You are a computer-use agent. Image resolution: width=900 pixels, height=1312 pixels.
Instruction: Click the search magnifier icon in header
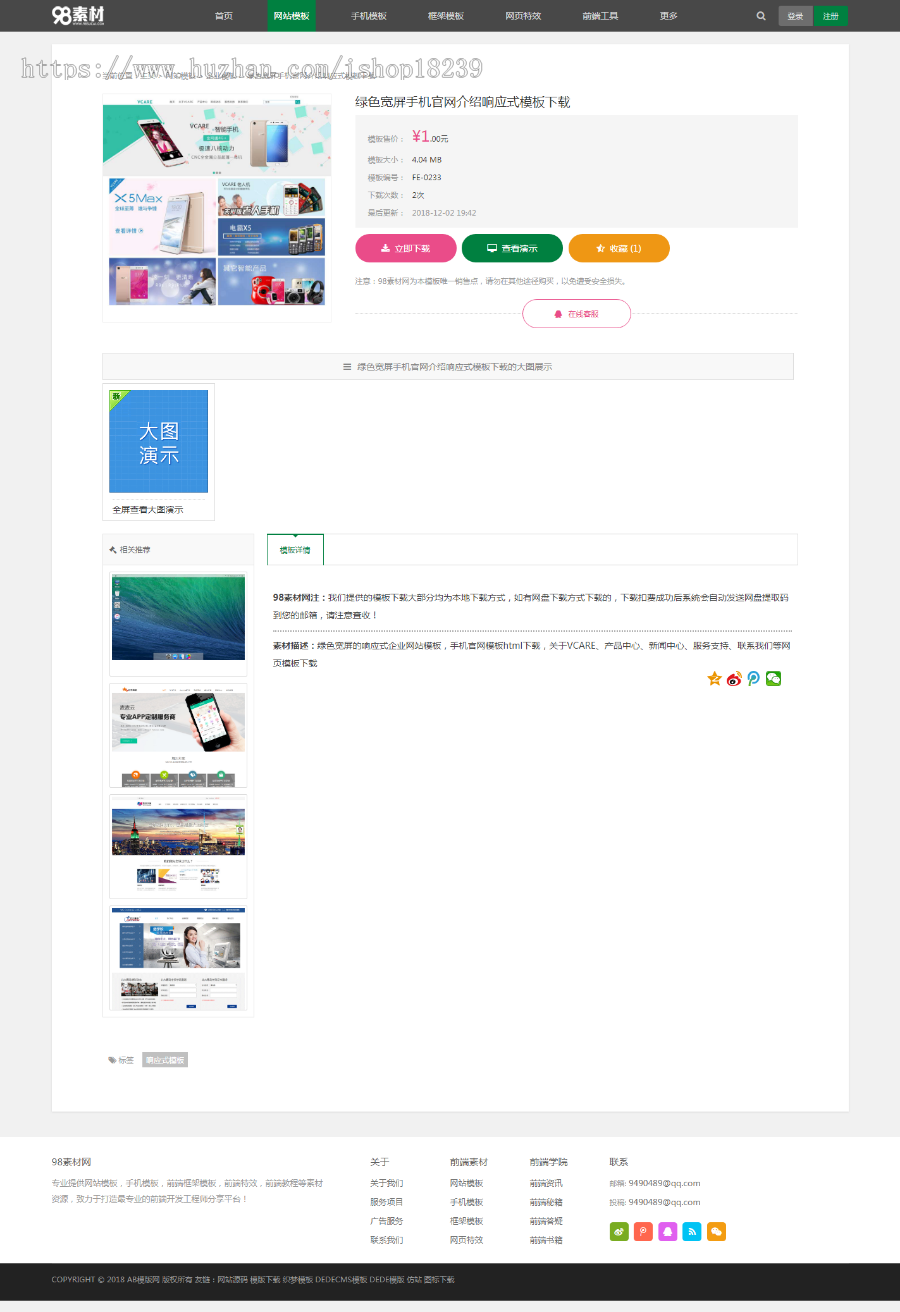pyautogui.click(x=761, y=16)
